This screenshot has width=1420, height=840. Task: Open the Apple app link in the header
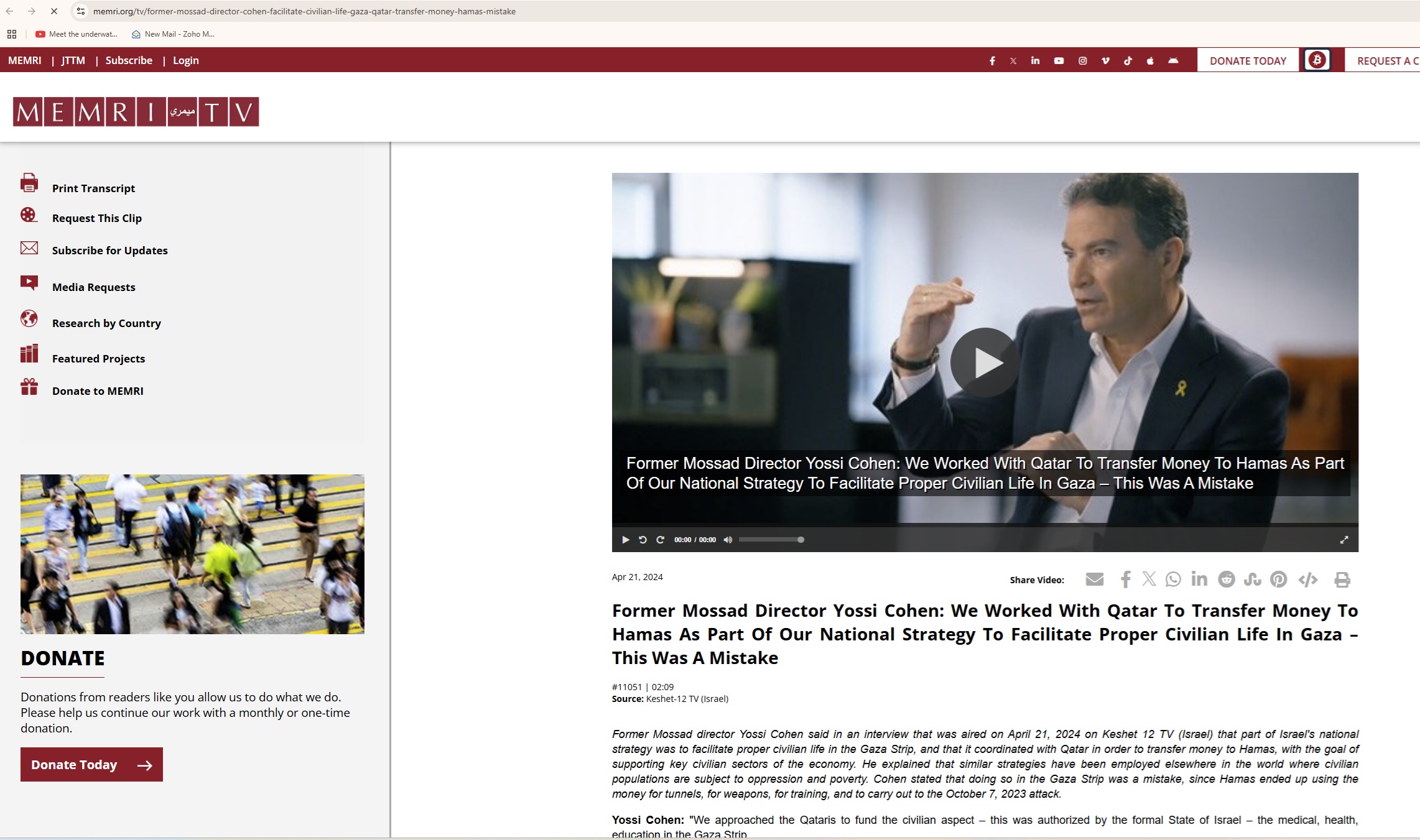click(x=1150, y=61)
